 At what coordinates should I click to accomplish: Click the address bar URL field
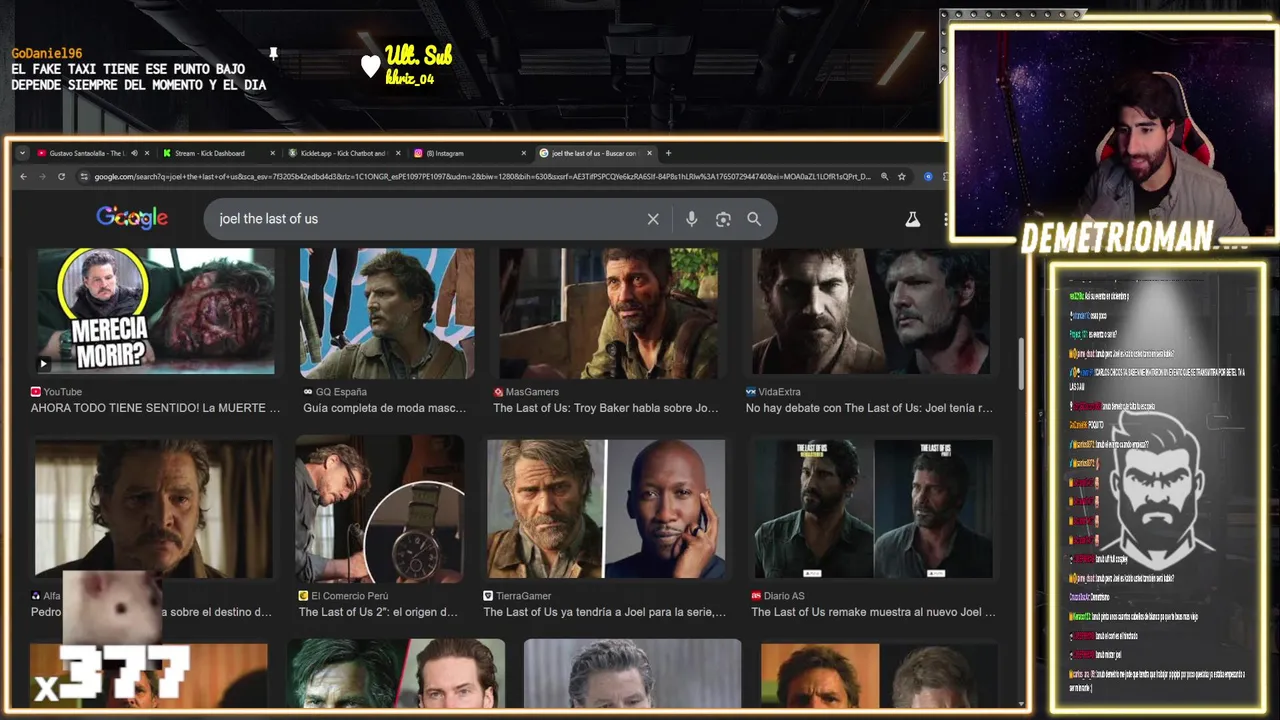click(482, 177)
